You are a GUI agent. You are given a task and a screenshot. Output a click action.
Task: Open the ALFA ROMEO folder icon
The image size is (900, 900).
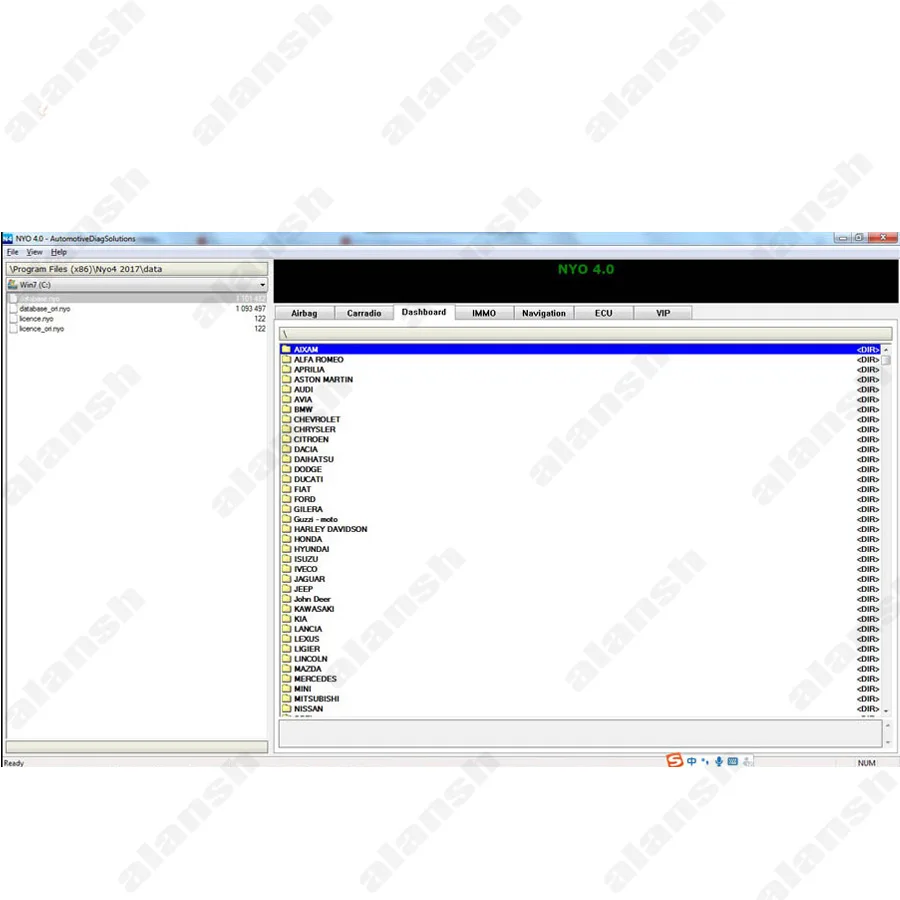(286, 359)
